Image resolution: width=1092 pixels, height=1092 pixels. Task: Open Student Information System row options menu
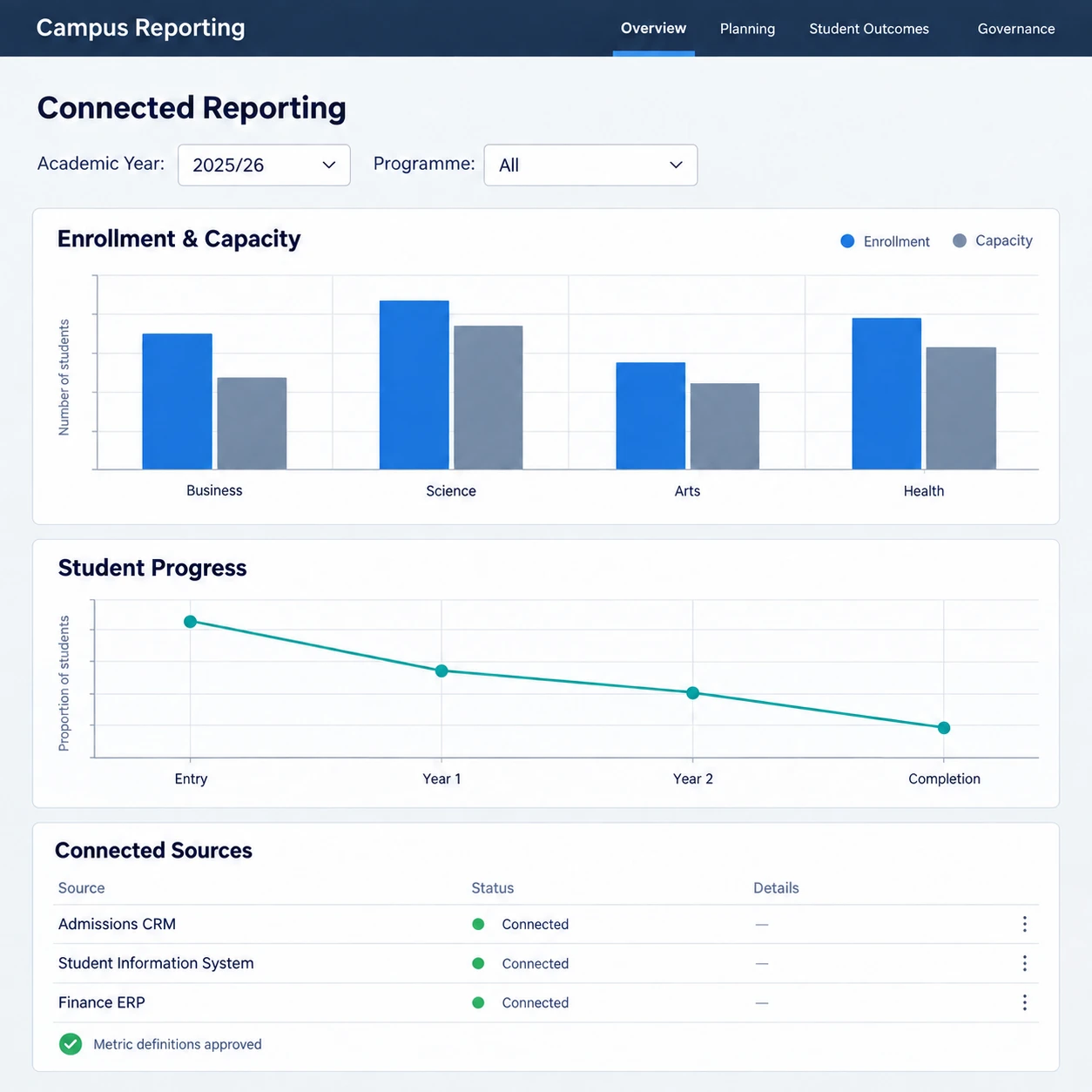(x=1024, y=963)
